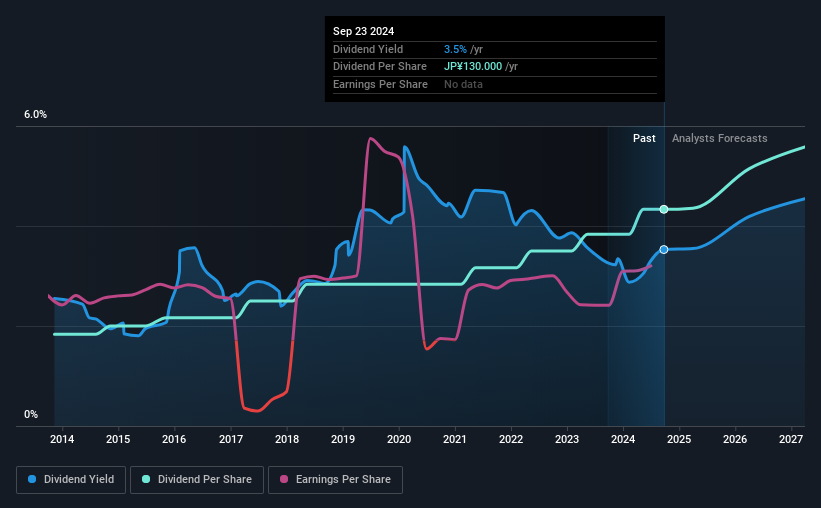Screen dimensions: 821x508
Task: Click the 2014 x-axis label
Action: click(62, 439)
